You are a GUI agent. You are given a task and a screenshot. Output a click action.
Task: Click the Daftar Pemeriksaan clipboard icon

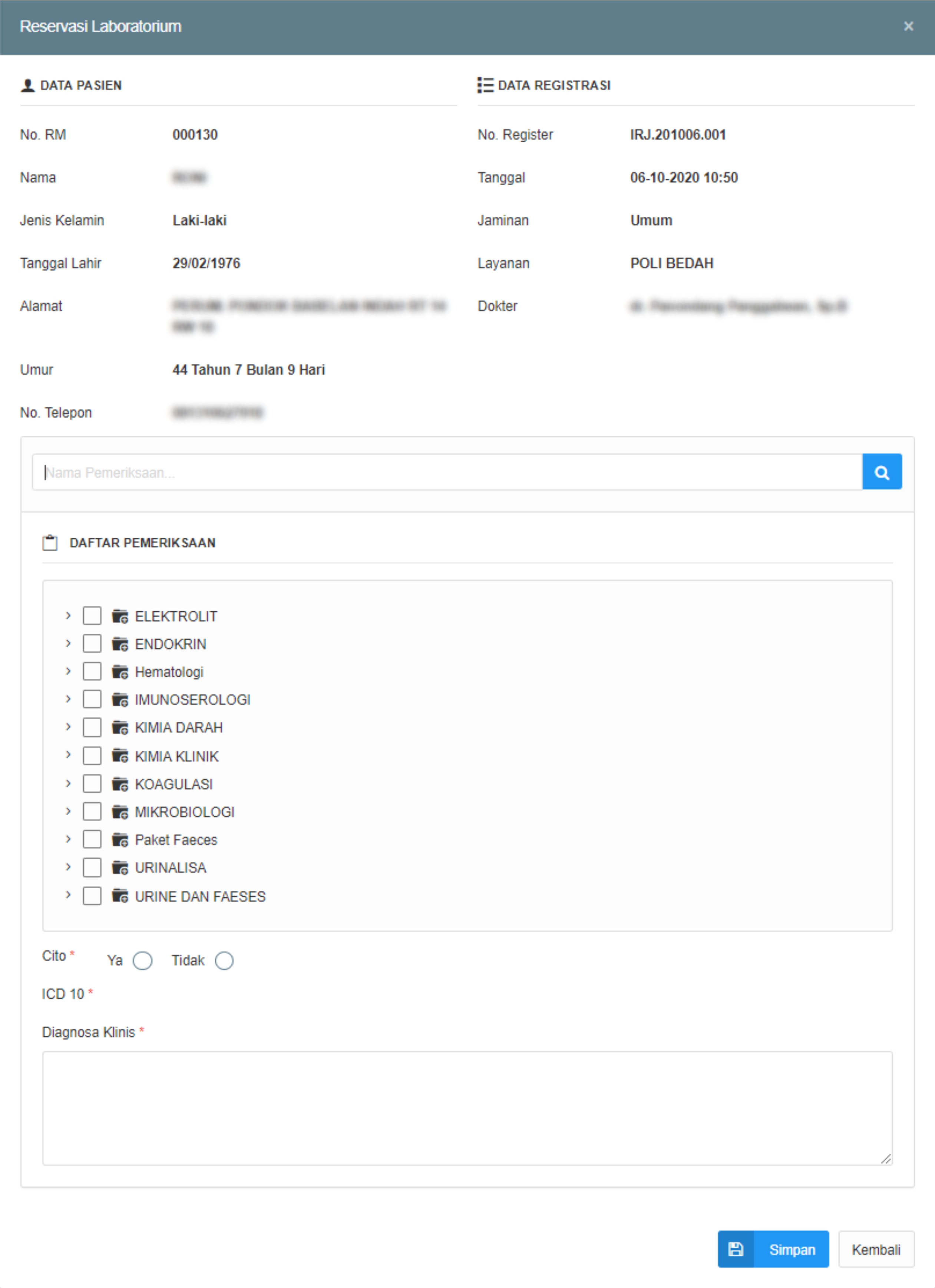(50, 542)
